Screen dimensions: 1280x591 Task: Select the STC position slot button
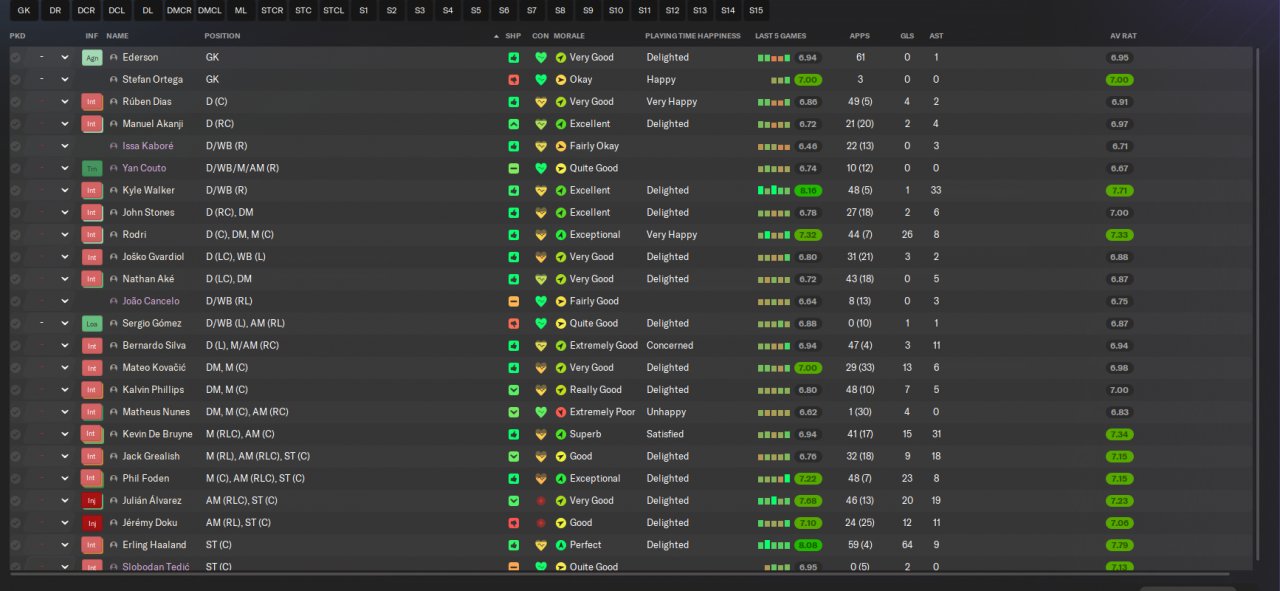tap(303, 11)
